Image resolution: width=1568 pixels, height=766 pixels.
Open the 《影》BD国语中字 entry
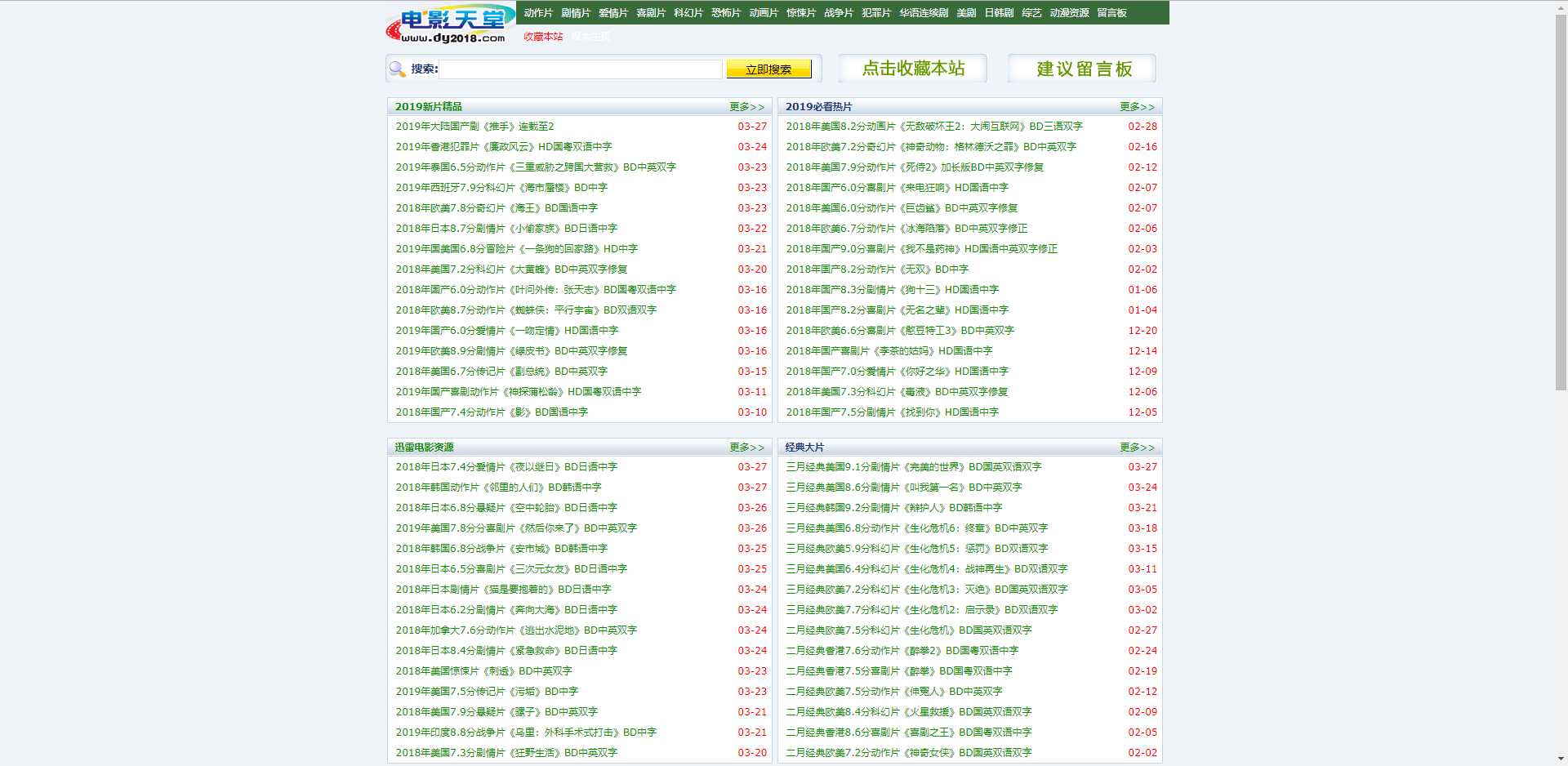[x=492, y=412]
